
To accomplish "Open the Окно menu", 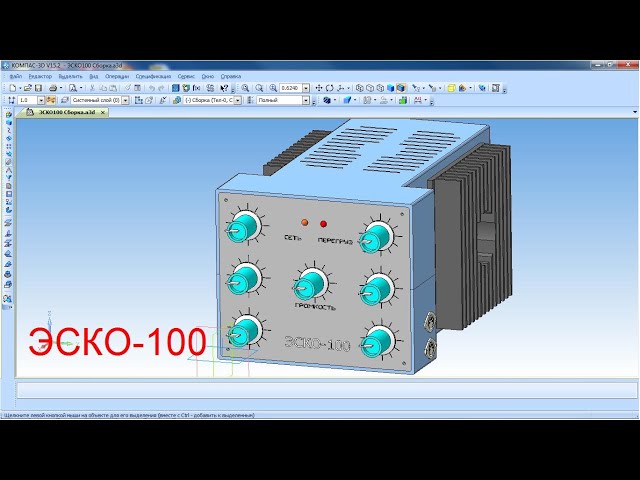I will [208, 76].
